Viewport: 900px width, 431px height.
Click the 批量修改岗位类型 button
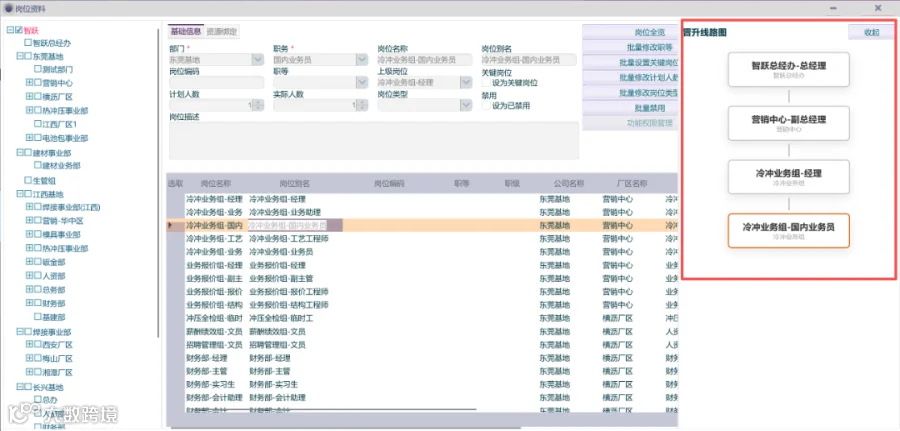(x=630, y=92)
